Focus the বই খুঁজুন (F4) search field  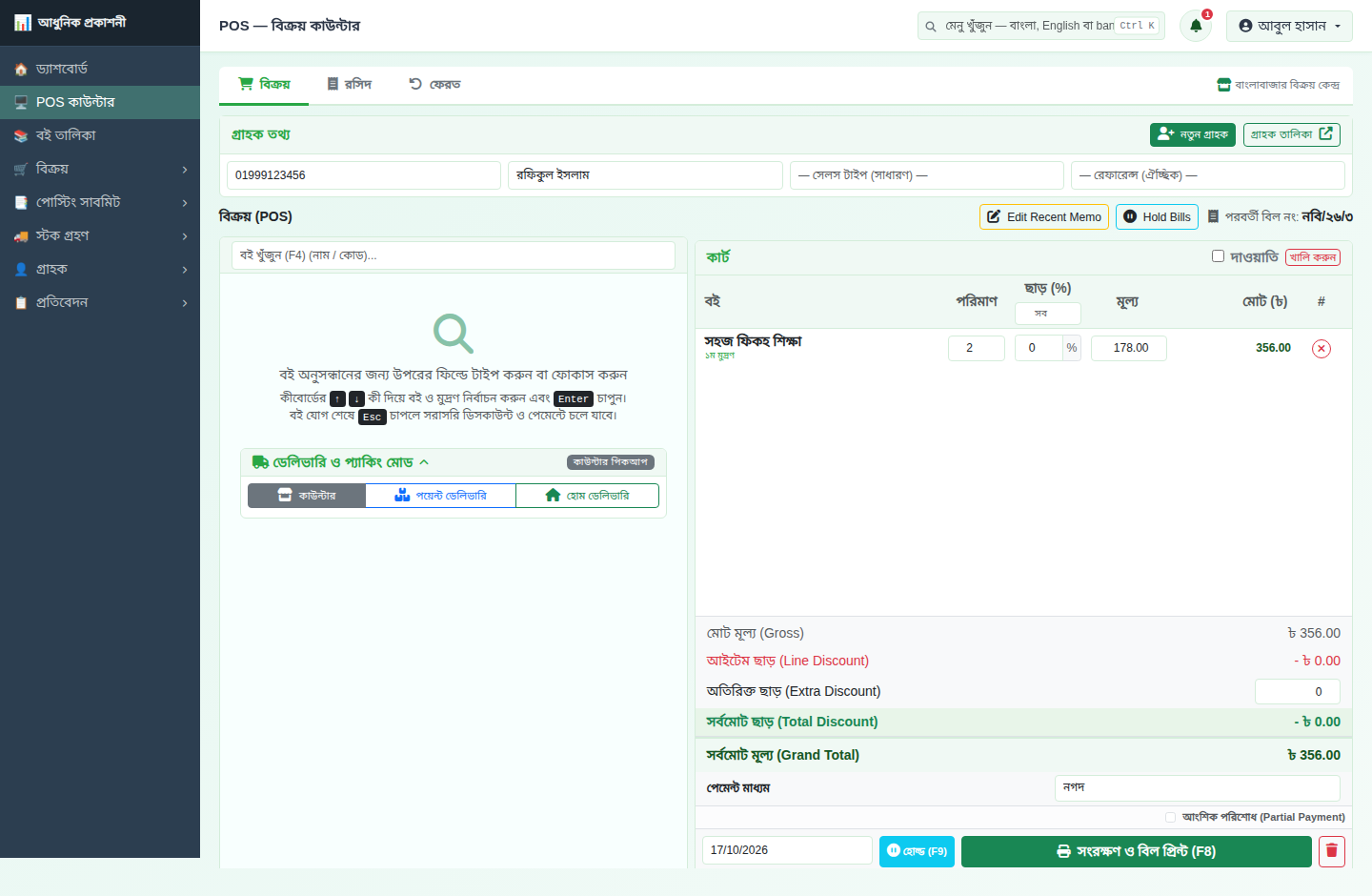pyautogui.click(x=454, y=255)
